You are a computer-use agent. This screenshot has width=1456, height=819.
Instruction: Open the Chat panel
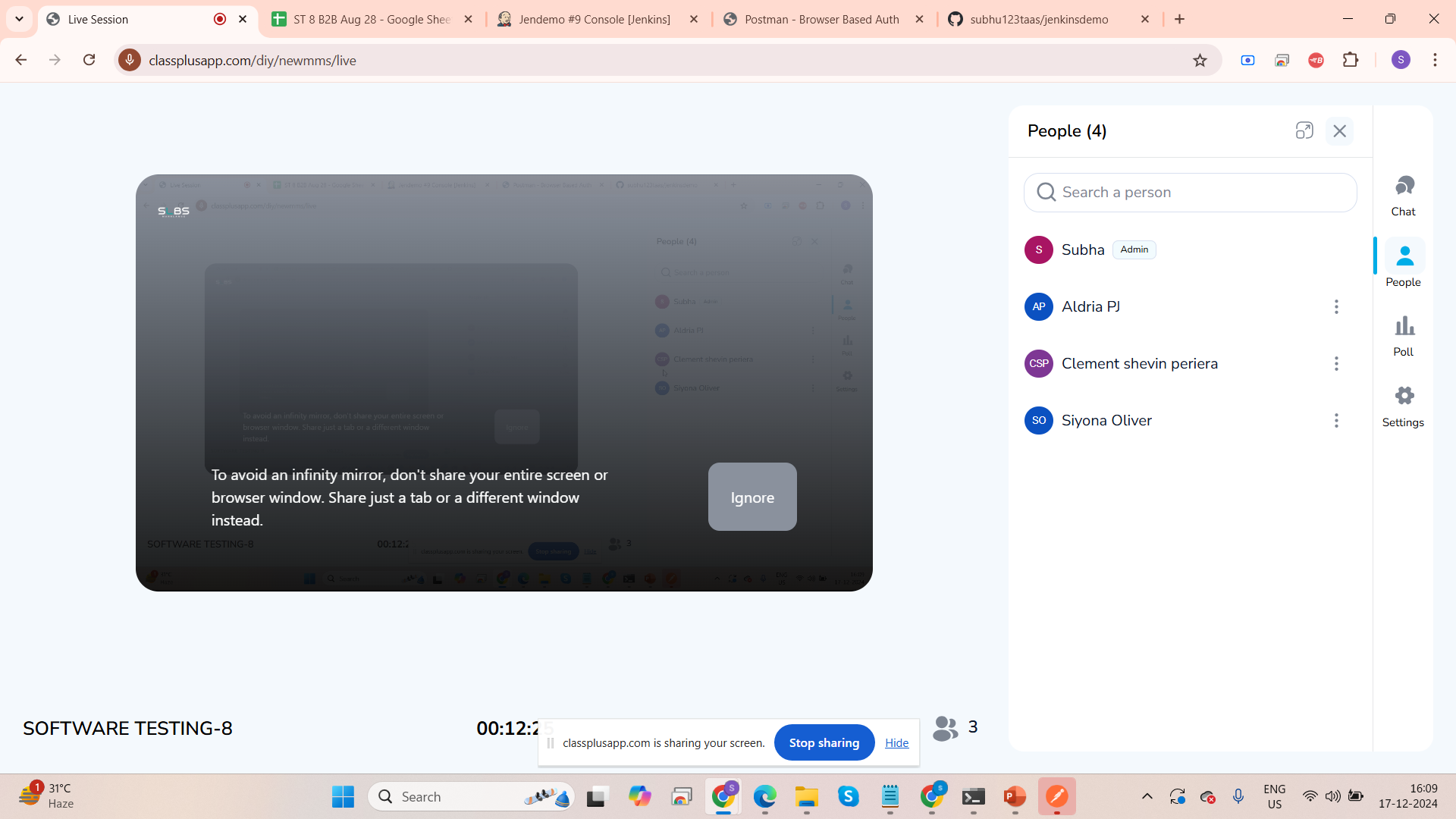(x=1404, y=196)
